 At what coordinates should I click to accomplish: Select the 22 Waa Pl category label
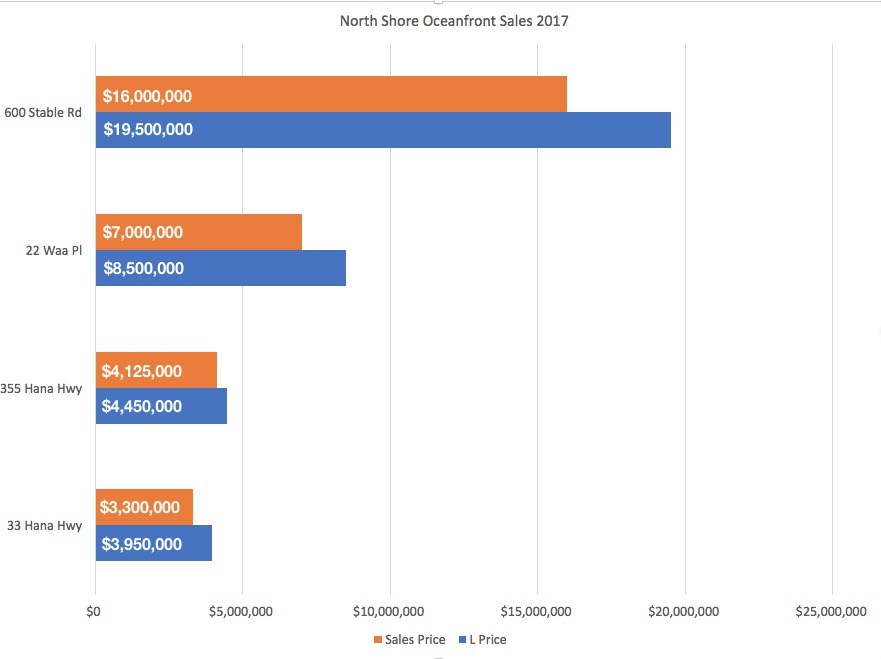54,250
